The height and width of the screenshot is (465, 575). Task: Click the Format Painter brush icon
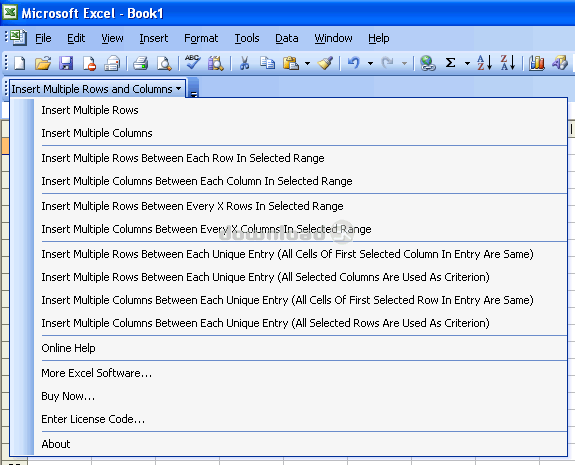tap(325, 63)
